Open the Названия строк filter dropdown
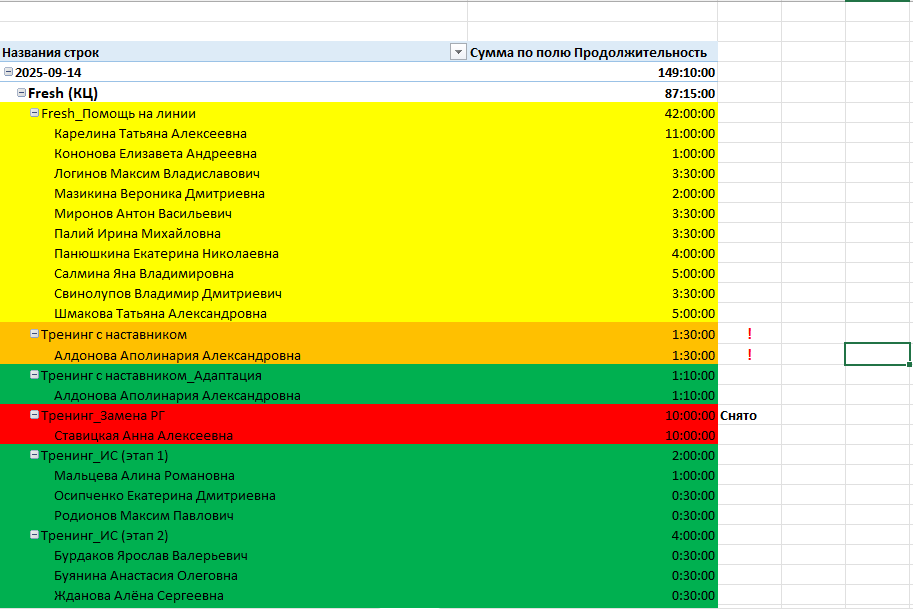 [458, 52]
